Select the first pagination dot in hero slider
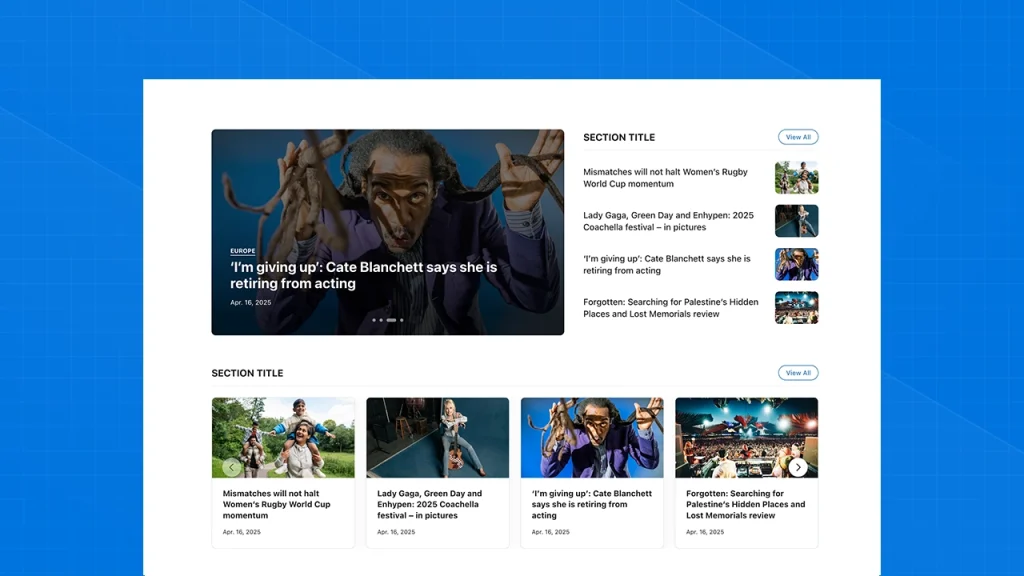Image resolution: width=1024 pixels, height=576 pixels. click(x=373, y=320)
